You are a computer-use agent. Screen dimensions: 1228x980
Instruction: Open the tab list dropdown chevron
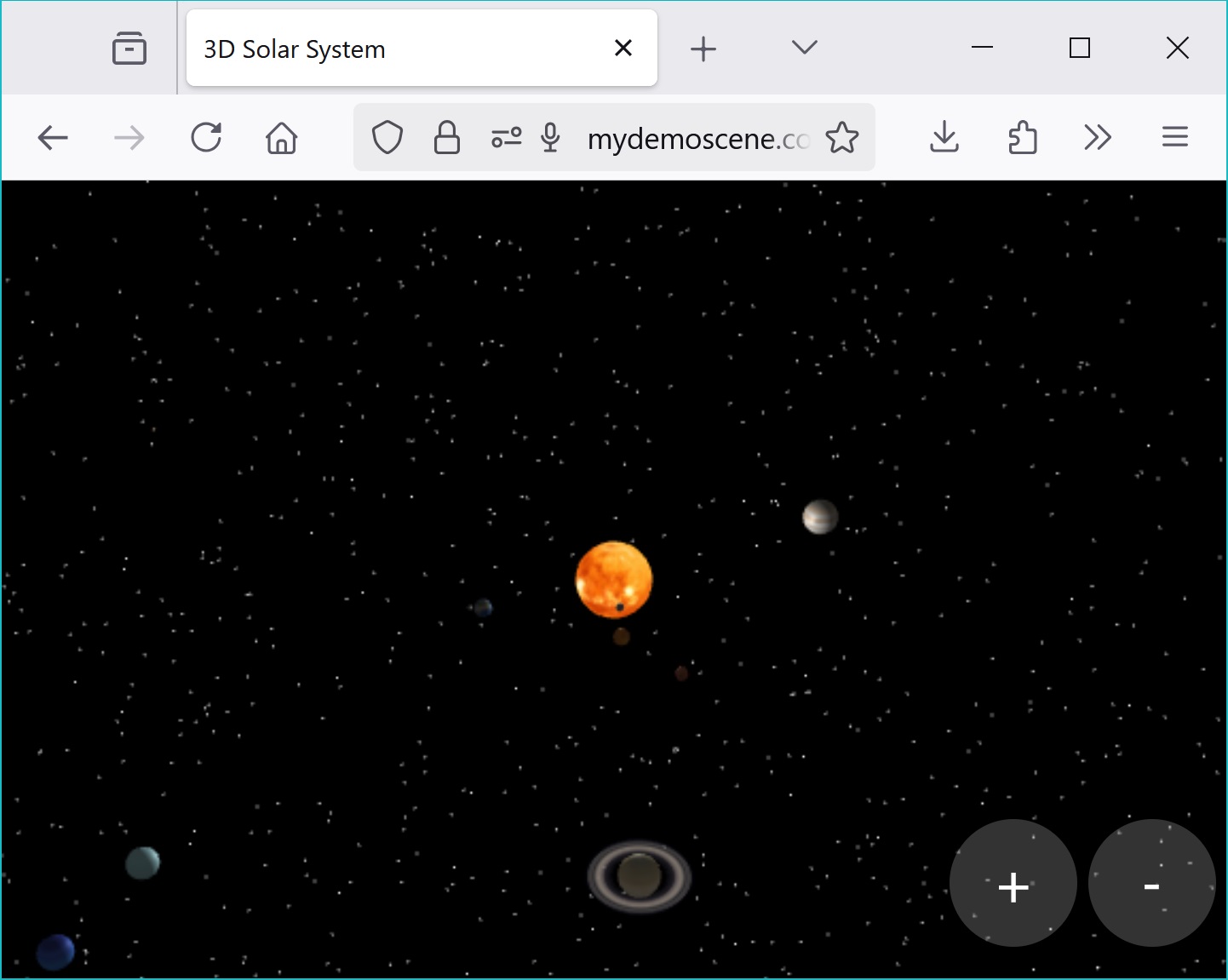point(803,48)
